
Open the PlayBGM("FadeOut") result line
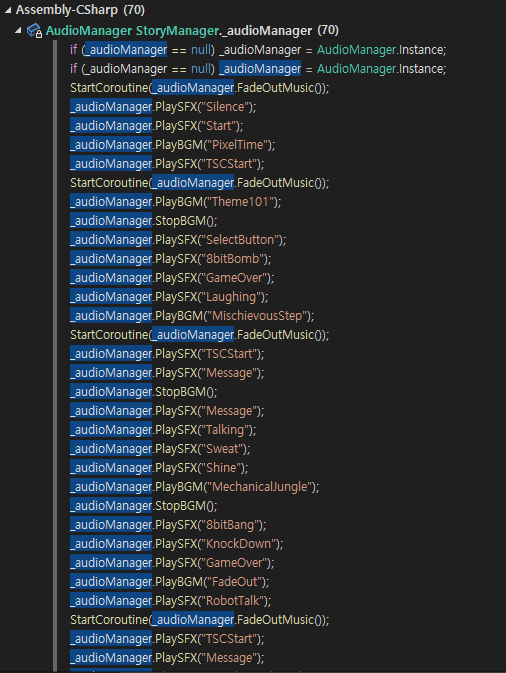[x=170, y=582]
